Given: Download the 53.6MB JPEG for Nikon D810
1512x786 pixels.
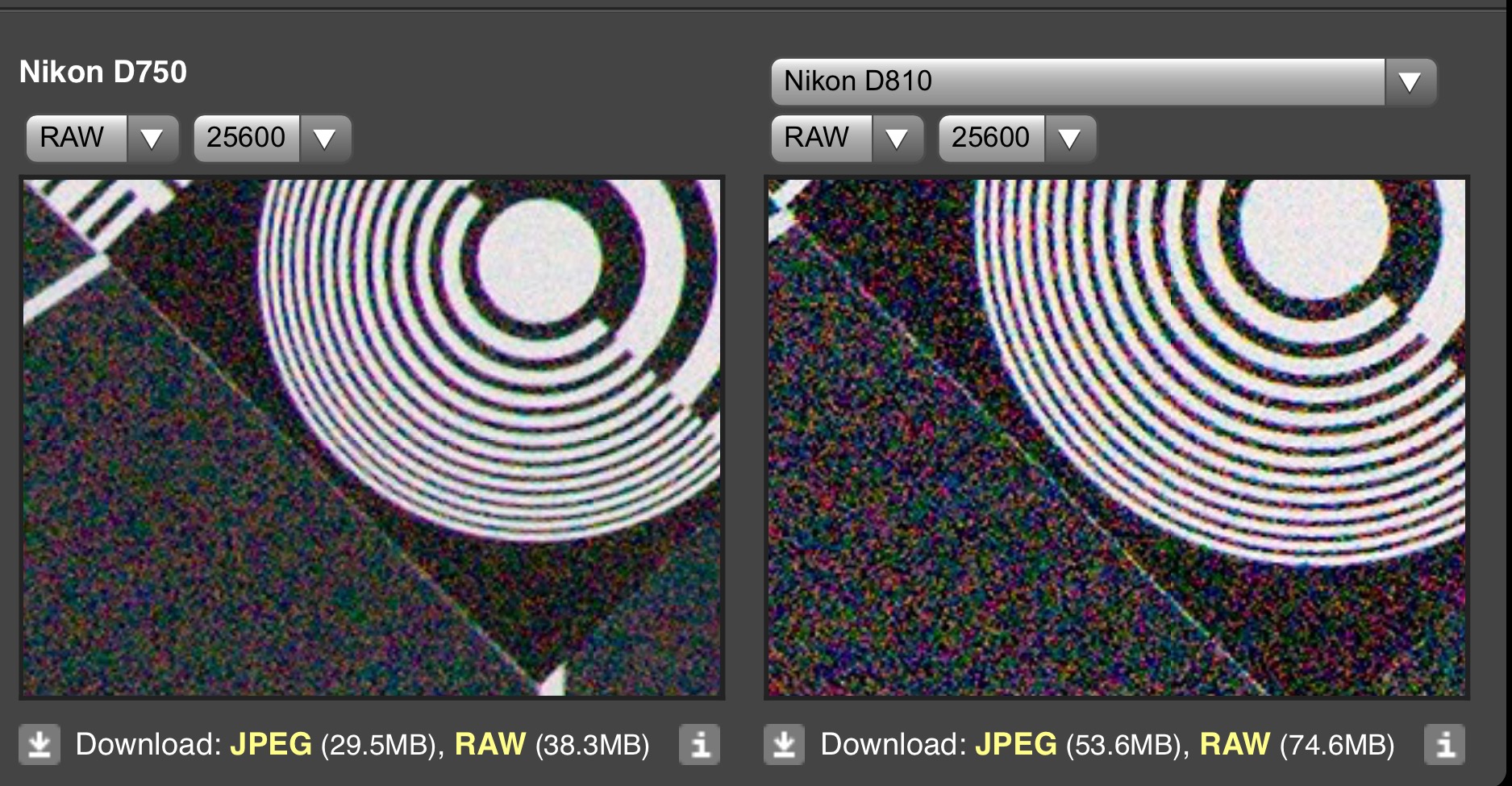Looking at the screenshot, I should click(1016, 744).
